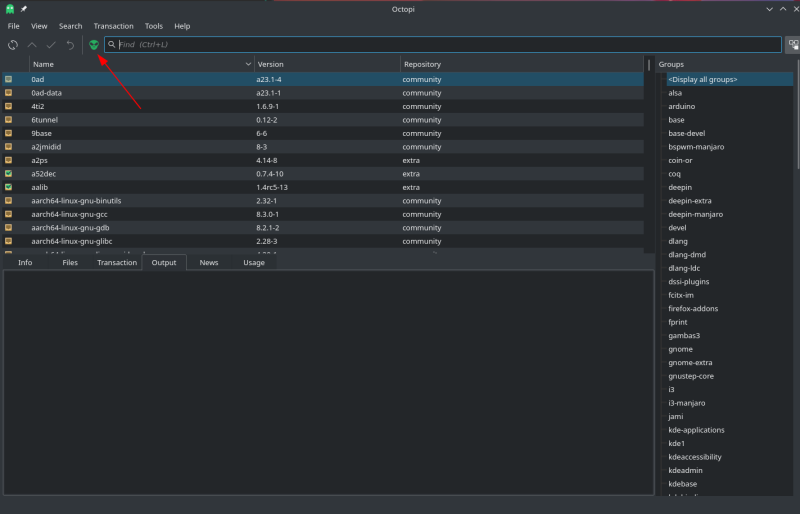Click the icon right of the search field
This screenshot has width=800, height=514.
pos(793,45)
